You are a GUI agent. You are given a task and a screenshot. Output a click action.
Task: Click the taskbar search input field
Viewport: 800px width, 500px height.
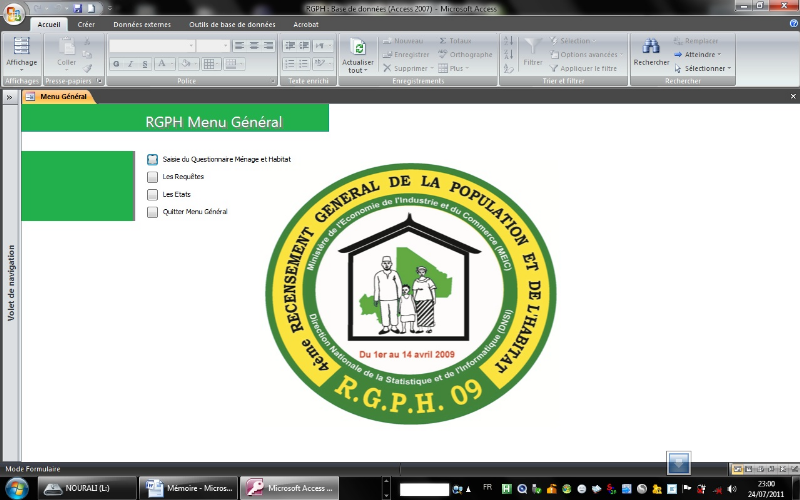424,489
